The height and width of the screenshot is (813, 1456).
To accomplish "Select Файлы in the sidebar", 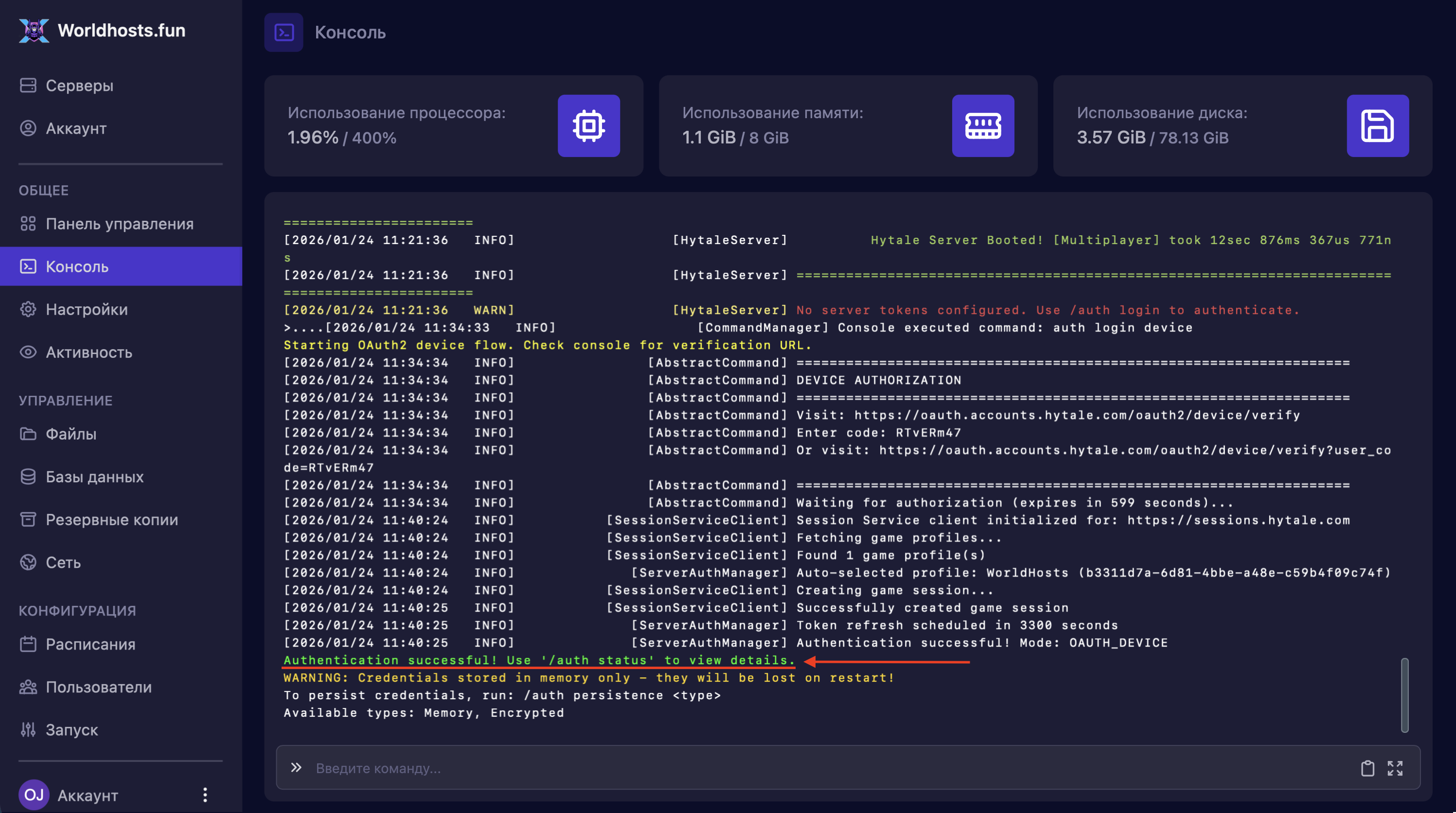I will (71, 434).
